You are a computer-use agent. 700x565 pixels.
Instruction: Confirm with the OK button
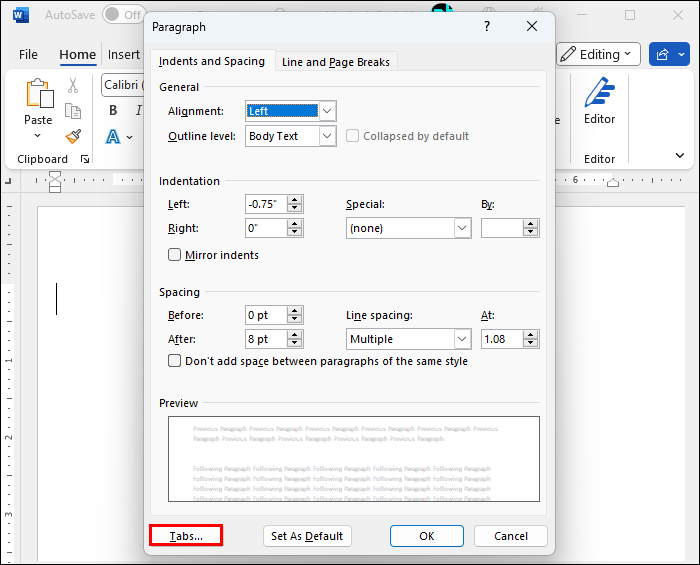427,536
